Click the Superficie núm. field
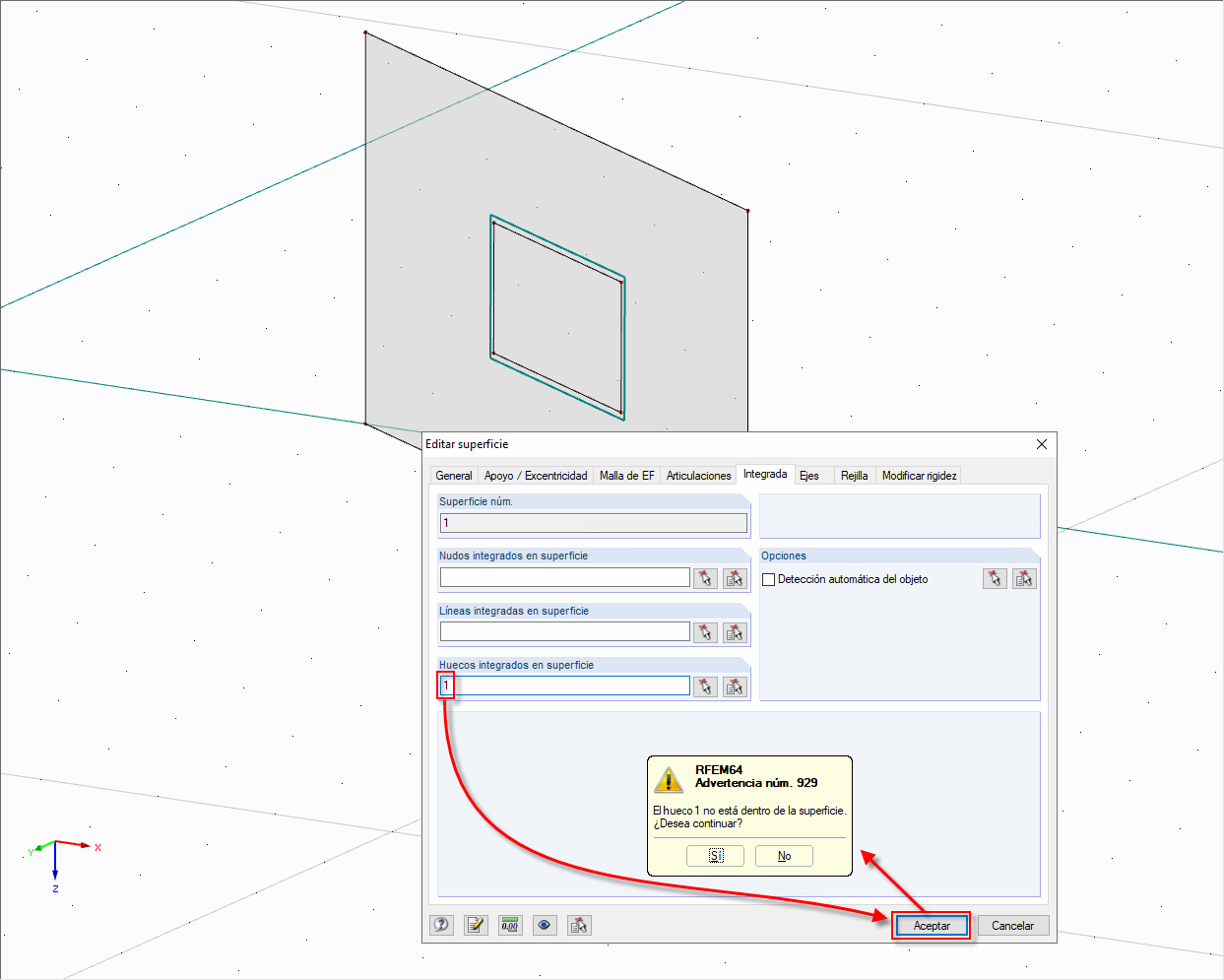The image size is (1224, 980). tap(594, 523)
